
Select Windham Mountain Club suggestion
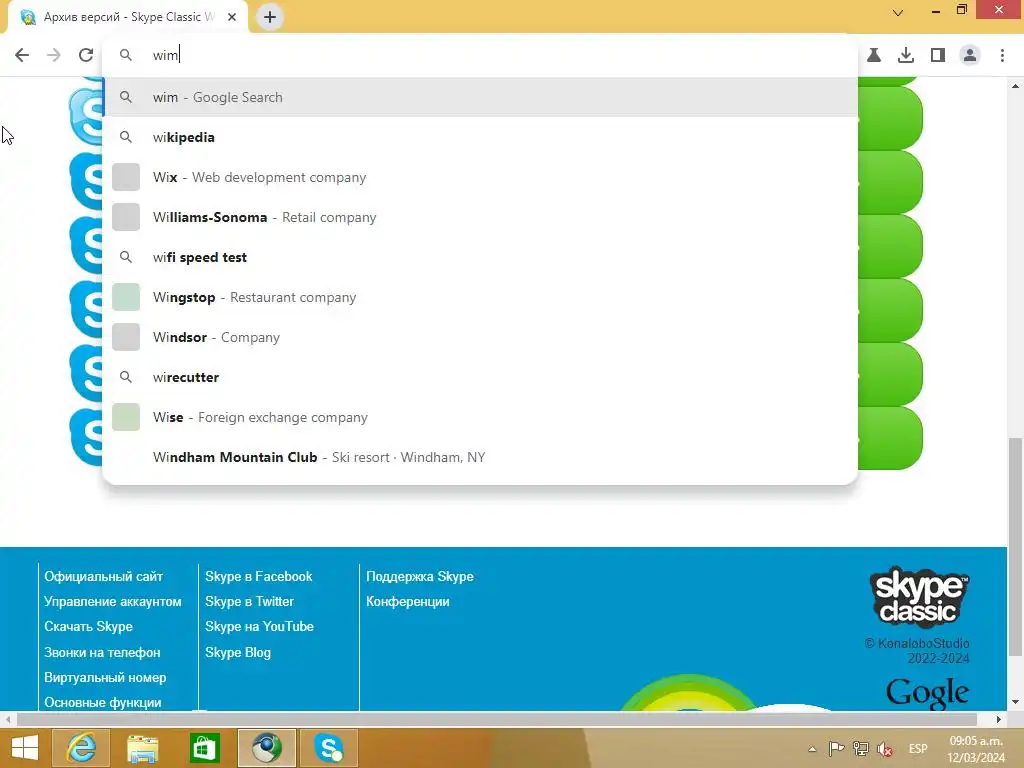(479, 457)
